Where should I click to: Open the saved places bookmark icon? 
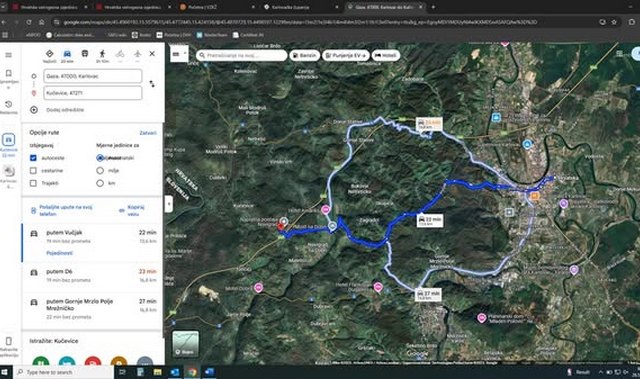click(9, 73)
